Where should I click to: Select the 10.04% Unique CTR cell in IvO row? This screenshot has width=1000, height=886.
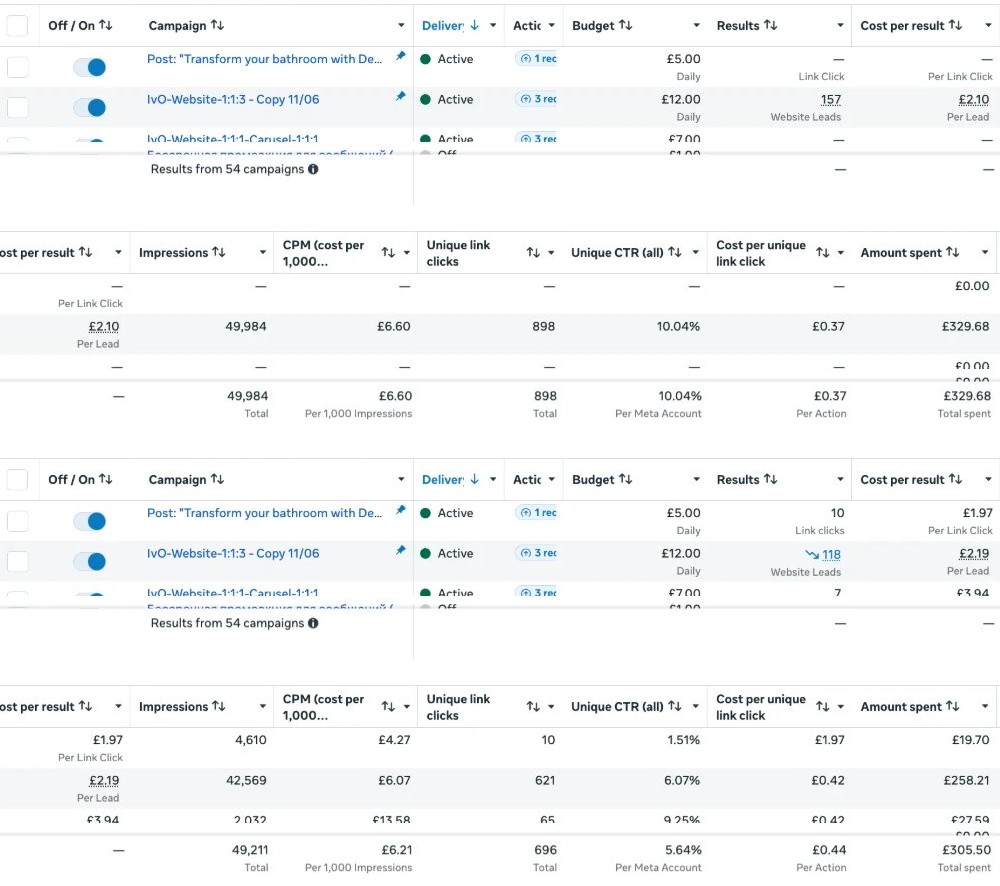coord(679,327)
